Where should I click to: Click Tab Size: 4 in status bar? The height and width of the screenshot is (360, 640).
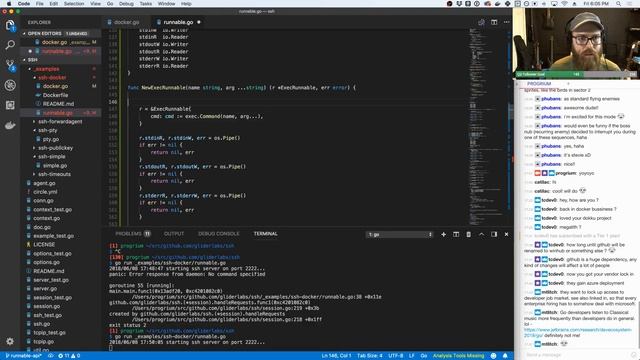click(x=370, y=356)
